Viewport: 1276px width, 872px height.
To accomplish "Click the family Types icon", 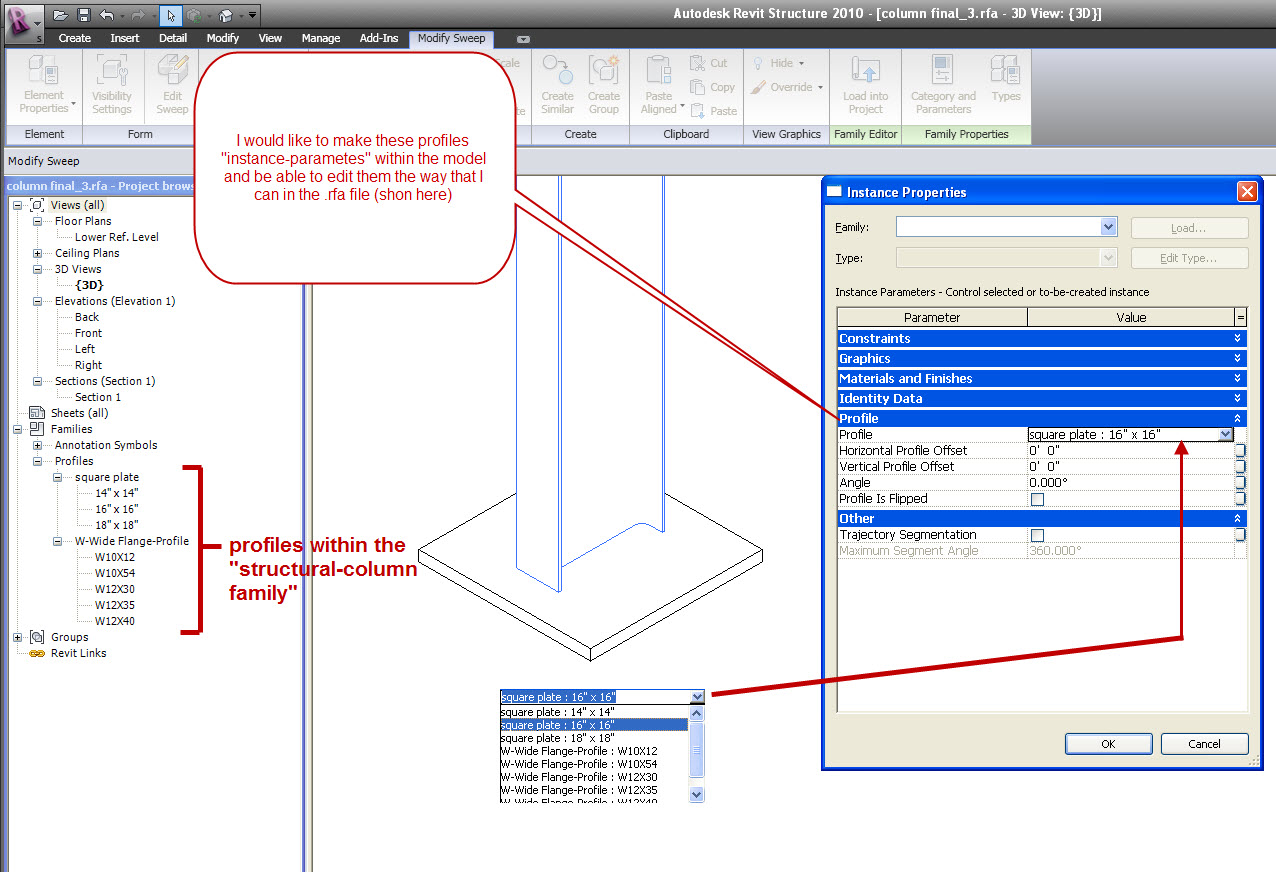I will tap(1005, 70).
